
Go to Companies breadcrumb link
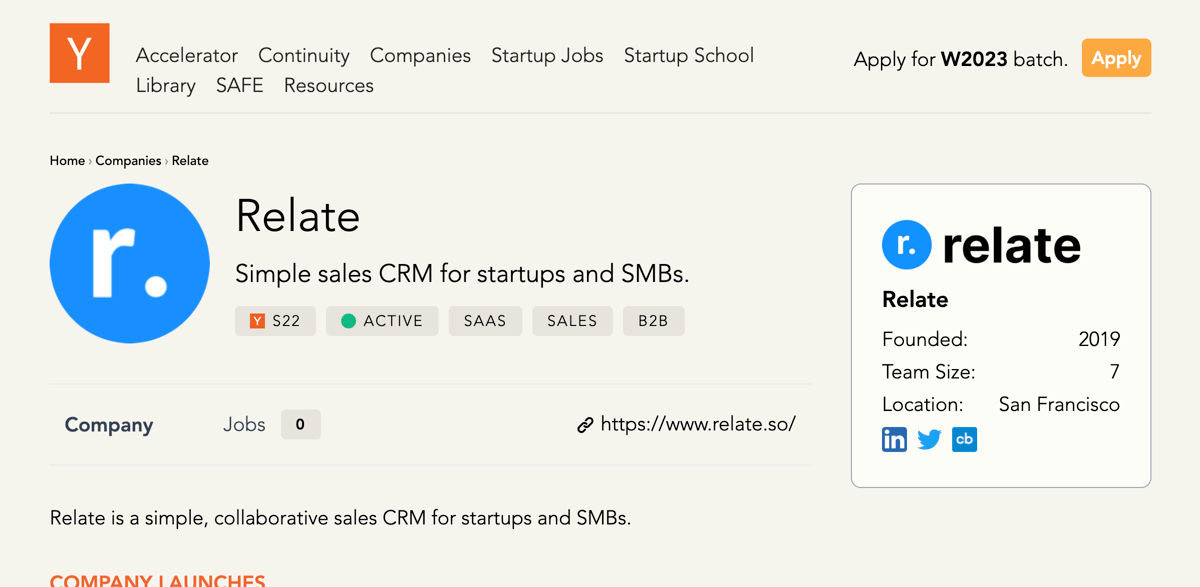coord(128,160)
